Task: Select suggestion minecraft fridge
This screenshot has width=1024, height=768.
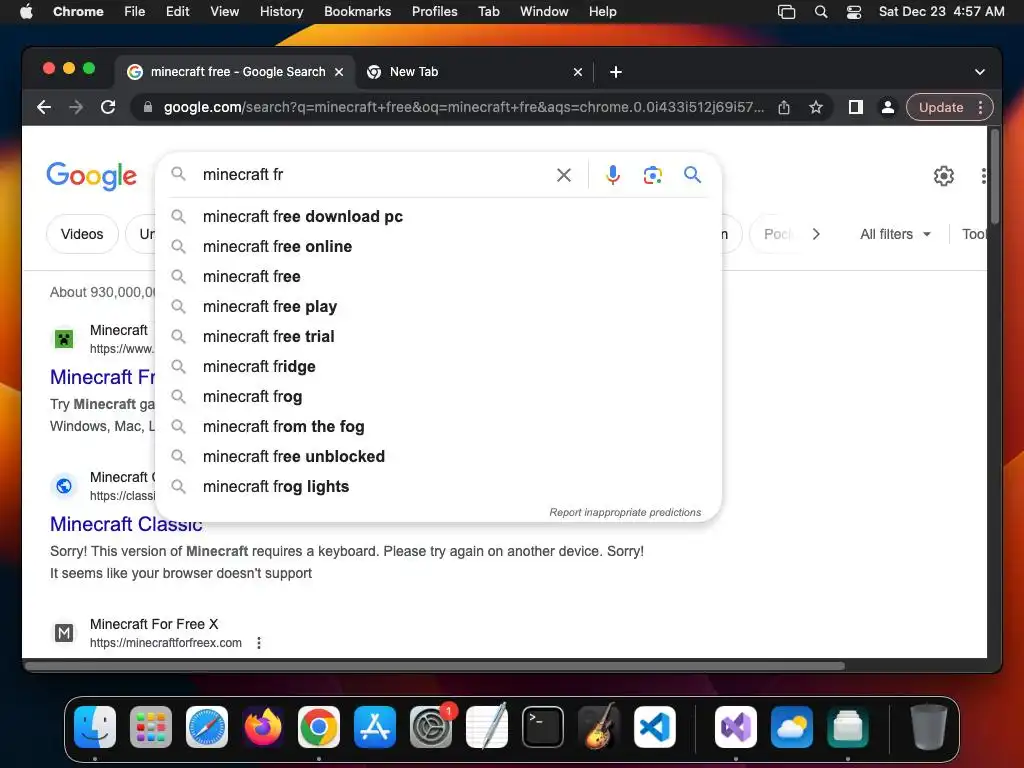Action: [439, 366]
